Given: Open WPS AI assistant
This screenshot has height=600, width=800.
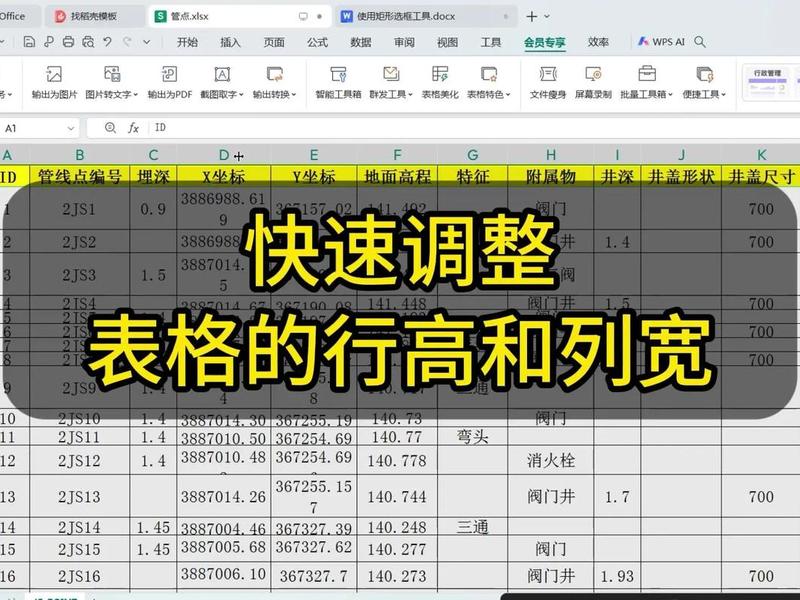Looking at the screenshot, I should (661, 42).
